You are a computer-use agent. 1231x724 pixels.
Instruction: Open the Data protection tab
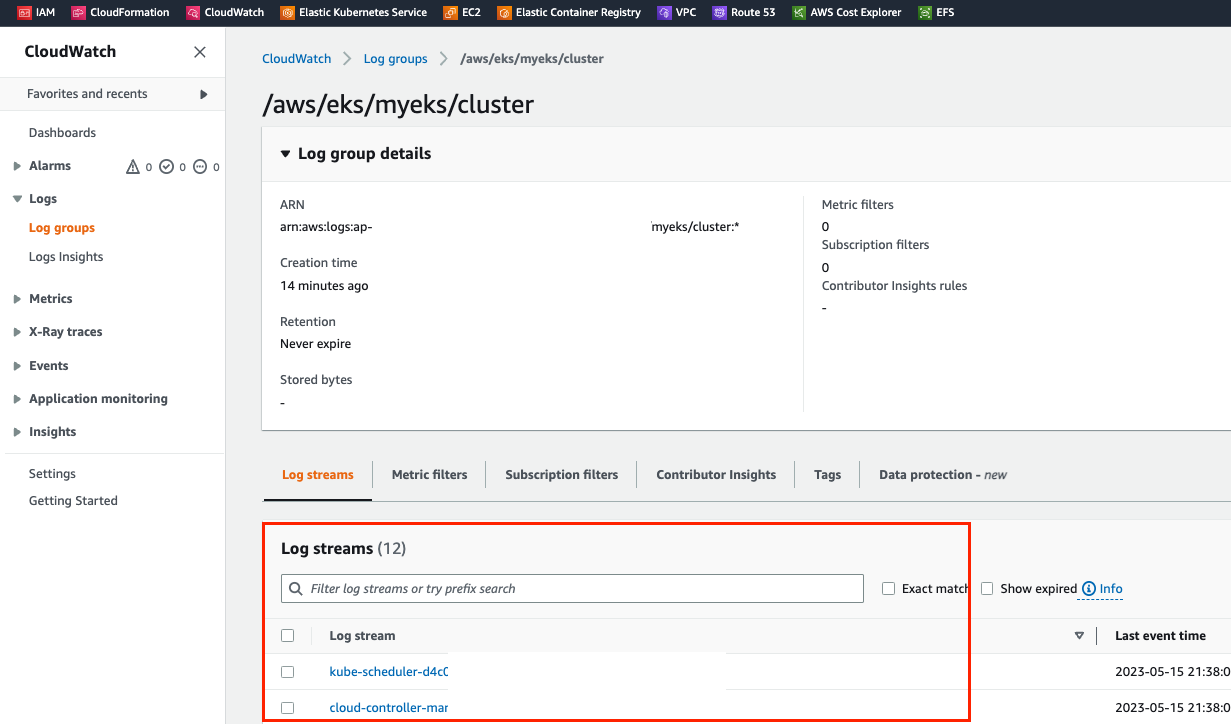point(943,475)
